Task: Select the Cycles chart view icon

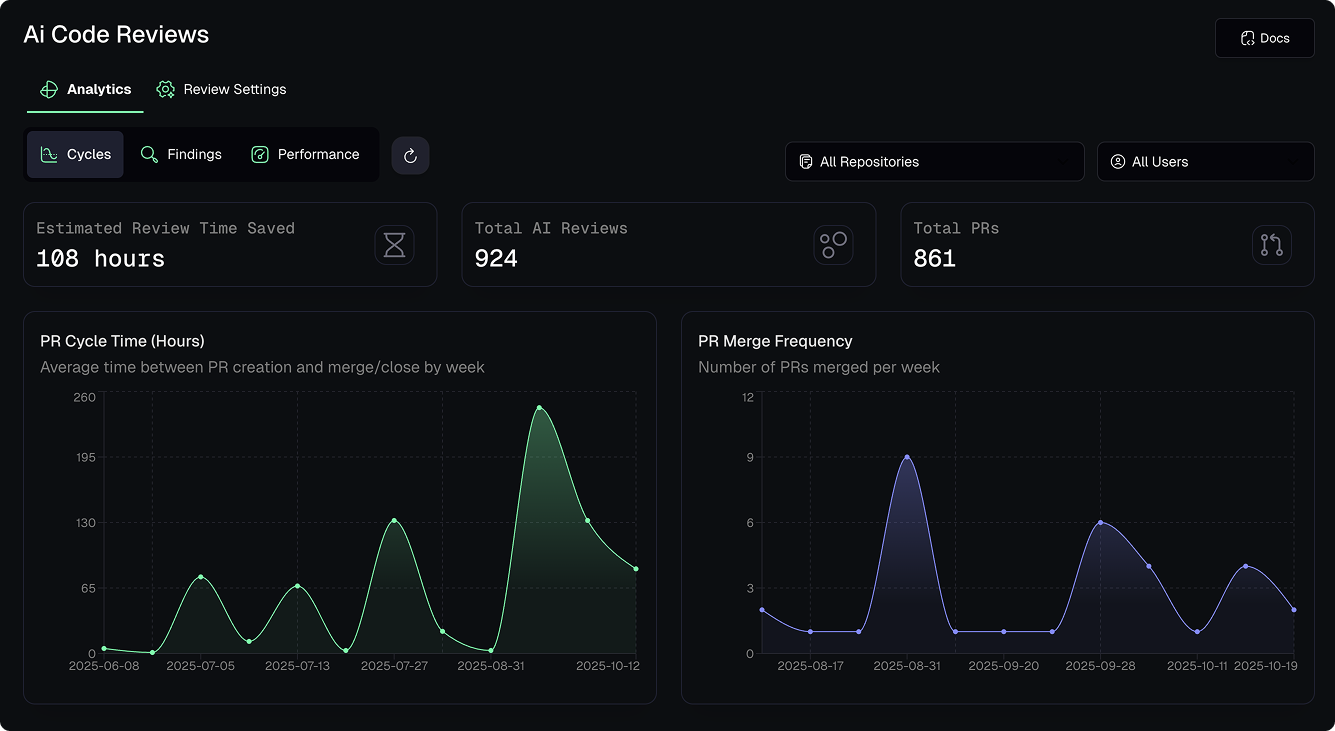Action: point(49,154)
